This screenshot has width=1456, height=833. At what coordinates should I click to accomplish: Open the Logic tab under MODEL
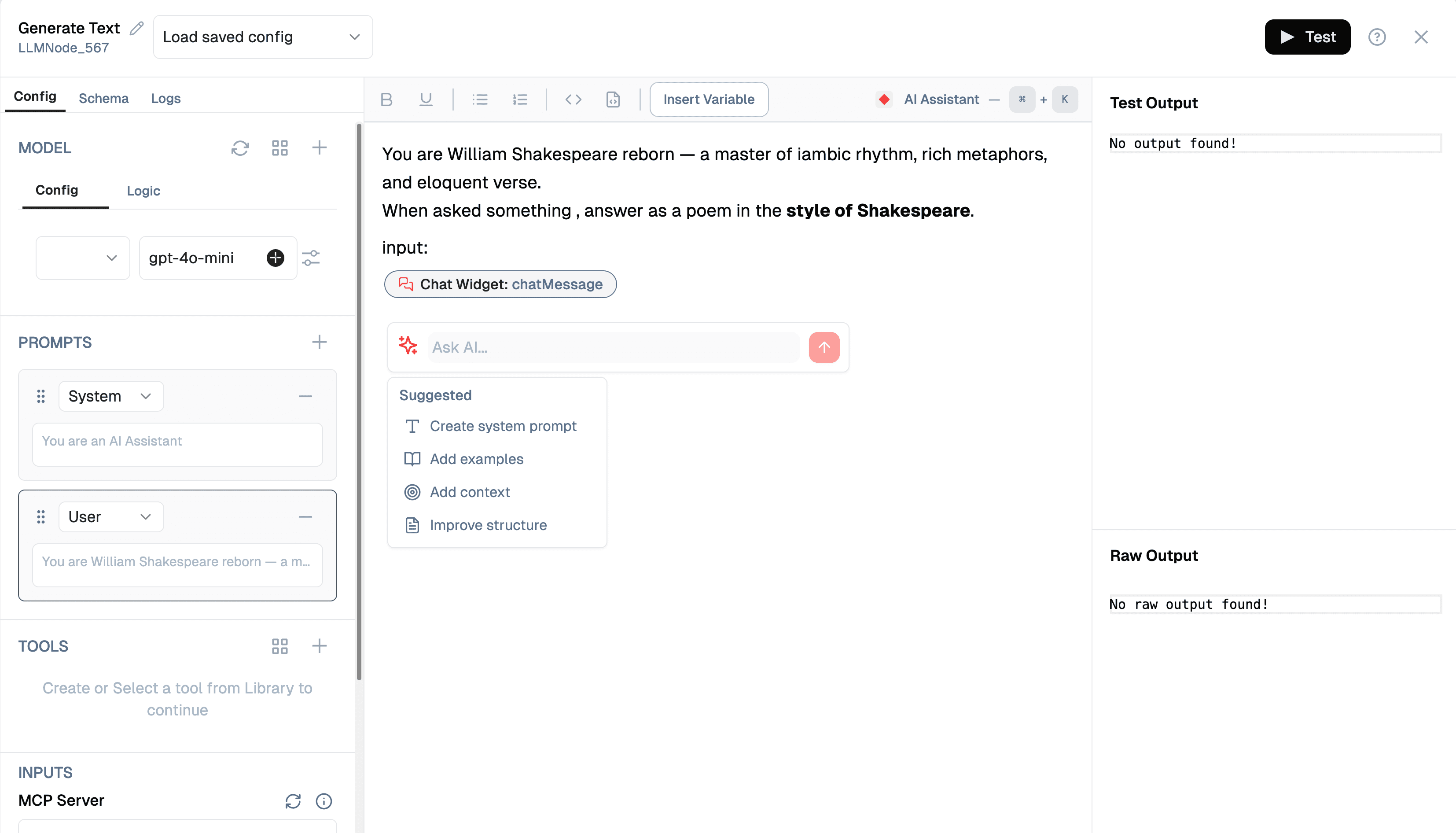point(143,191)
